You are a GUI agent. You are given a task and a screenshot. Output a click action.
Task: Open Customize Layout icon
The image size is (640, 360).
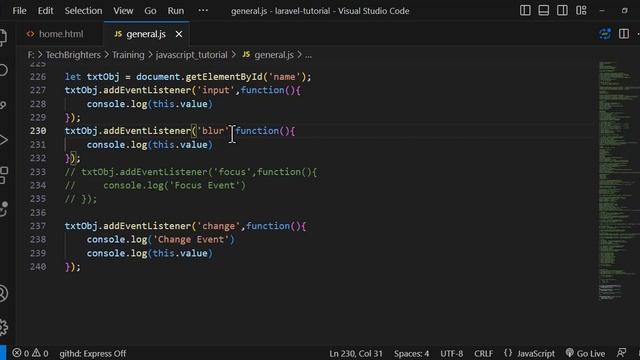(x=581, y=11)
